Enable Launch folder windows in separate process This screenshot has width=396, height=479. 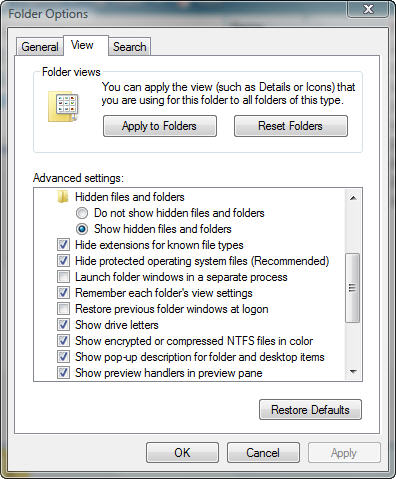coord(63,277)
